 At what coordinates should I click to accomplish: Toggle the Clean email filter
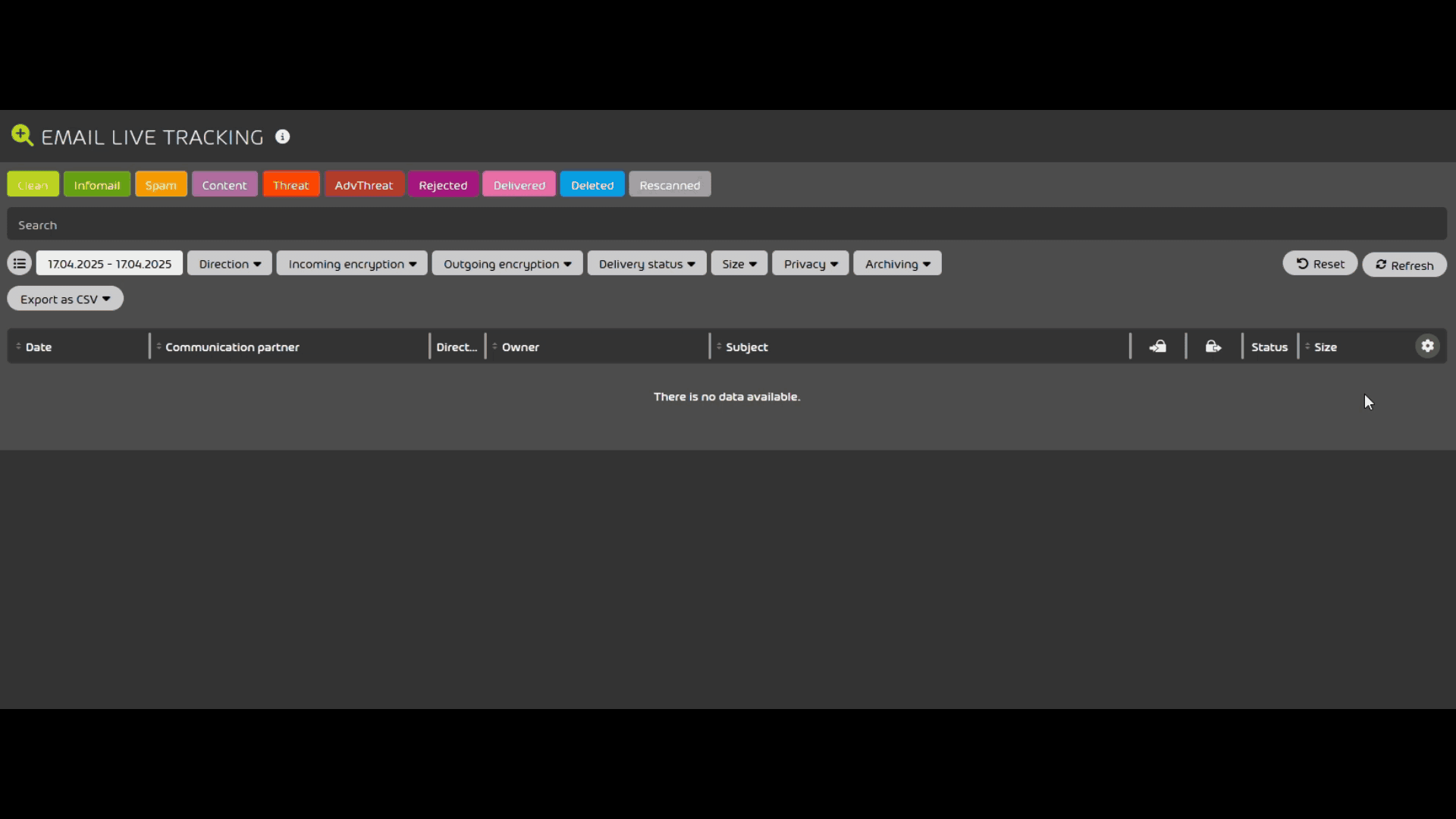pos(33,184)
